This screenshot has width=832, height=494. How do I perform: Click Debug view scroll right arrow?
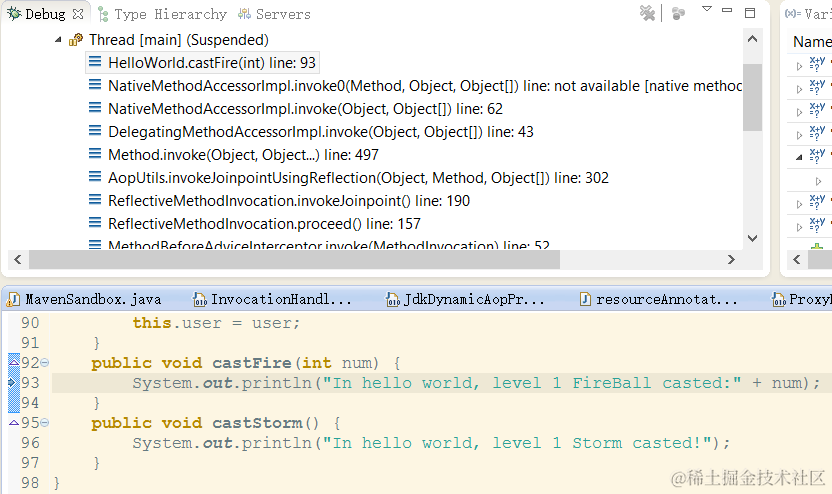[x=731, y=259]
